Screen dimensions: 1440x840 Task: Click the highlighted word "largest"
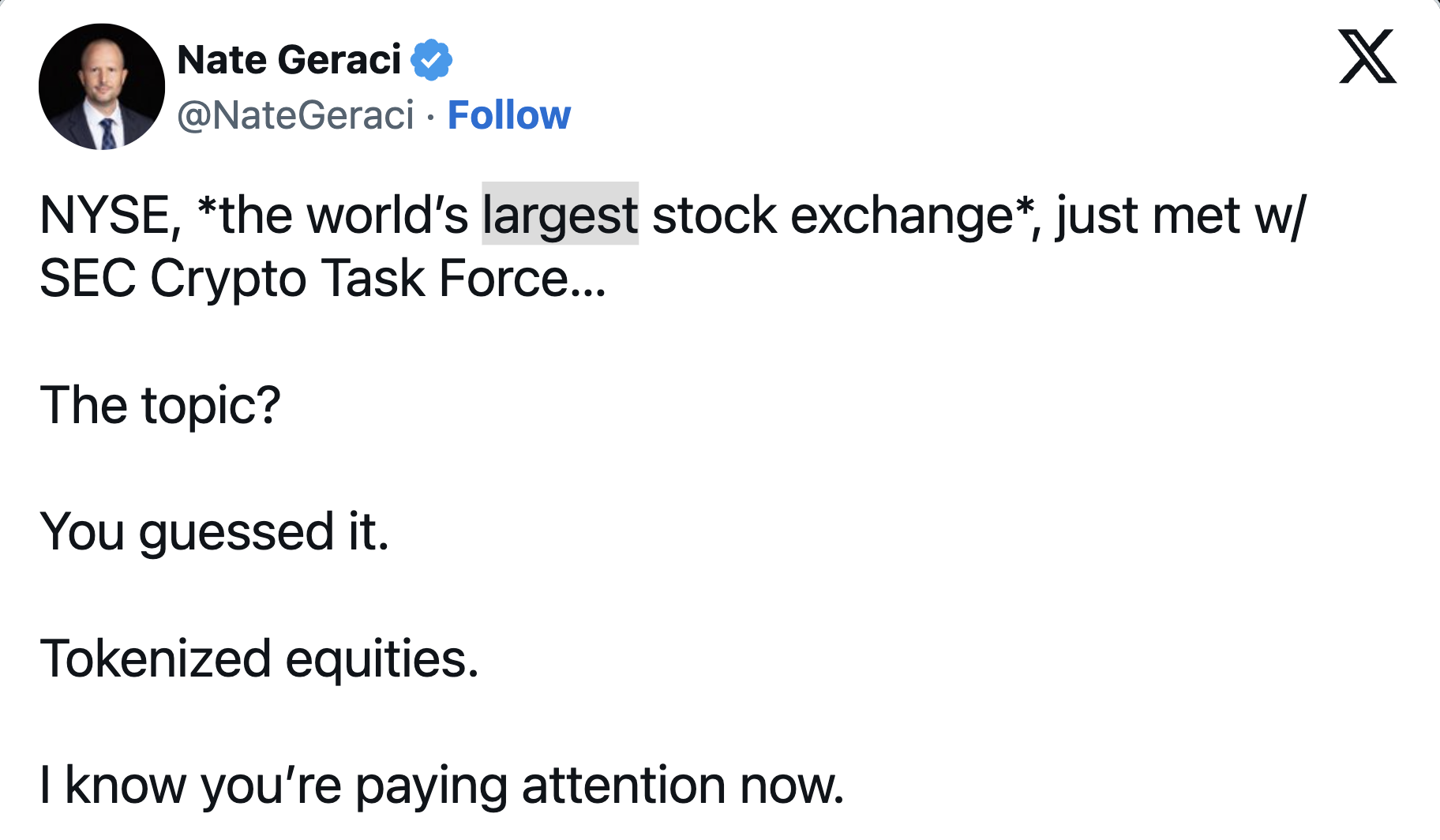(561, 215)
